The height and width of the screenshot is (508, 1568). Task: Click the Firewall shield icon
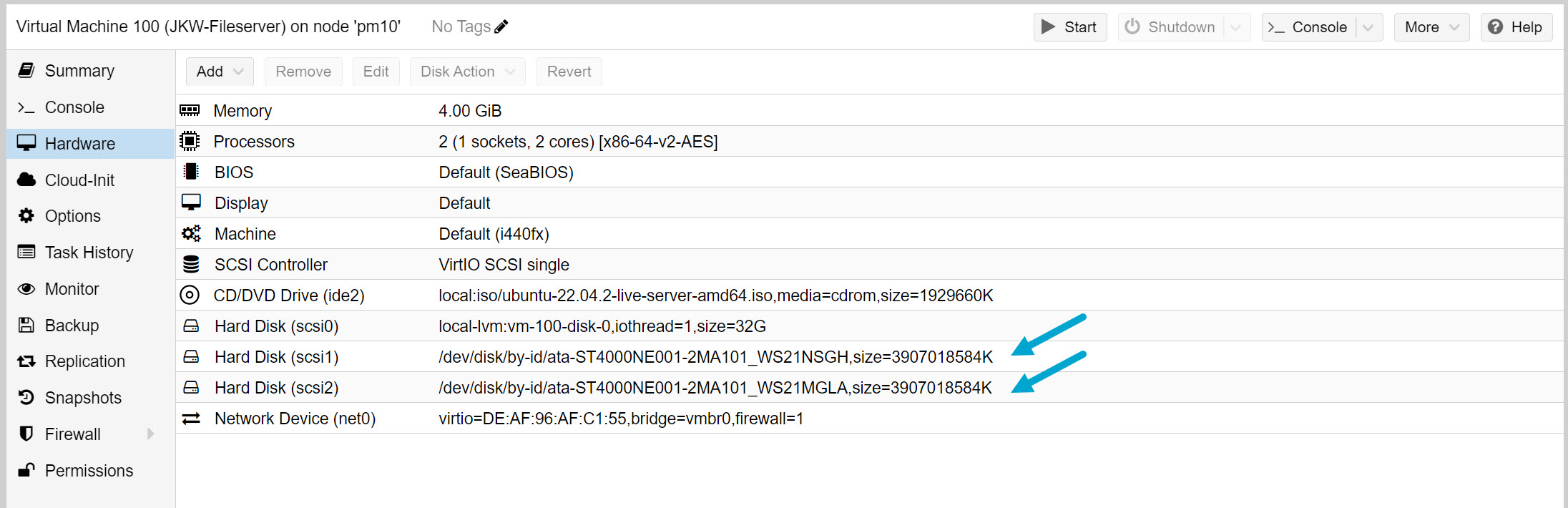point(26,434)
